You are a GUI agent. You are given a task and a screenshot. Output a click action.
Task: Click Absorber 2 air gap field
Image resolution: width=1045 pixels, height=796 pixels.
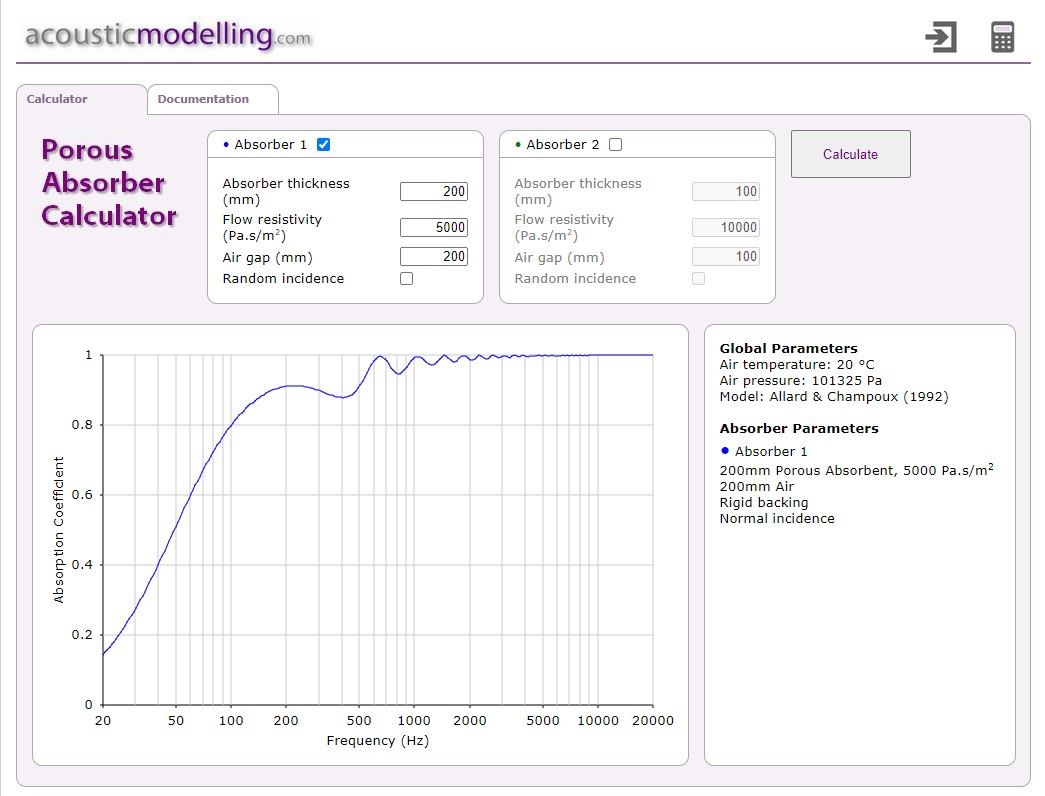click(726, 256)
